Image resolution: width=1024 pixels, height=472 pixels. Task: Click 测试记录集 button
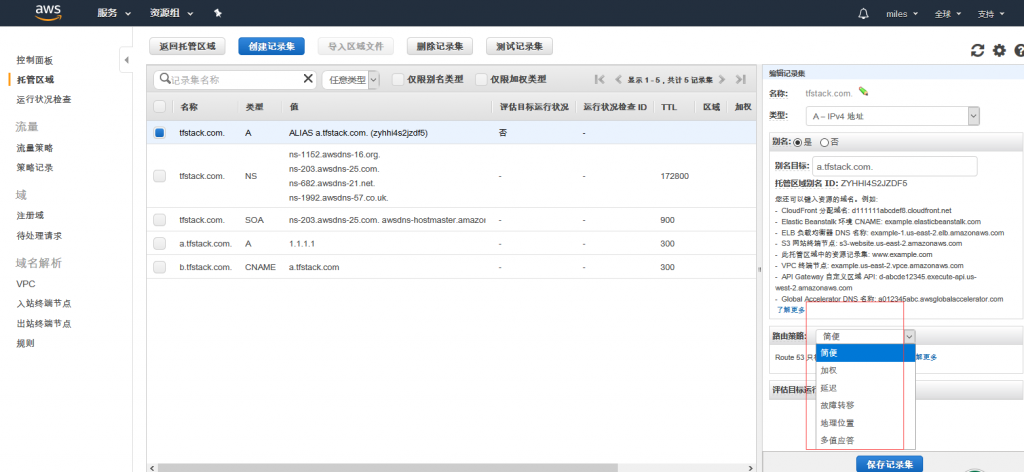520,46
